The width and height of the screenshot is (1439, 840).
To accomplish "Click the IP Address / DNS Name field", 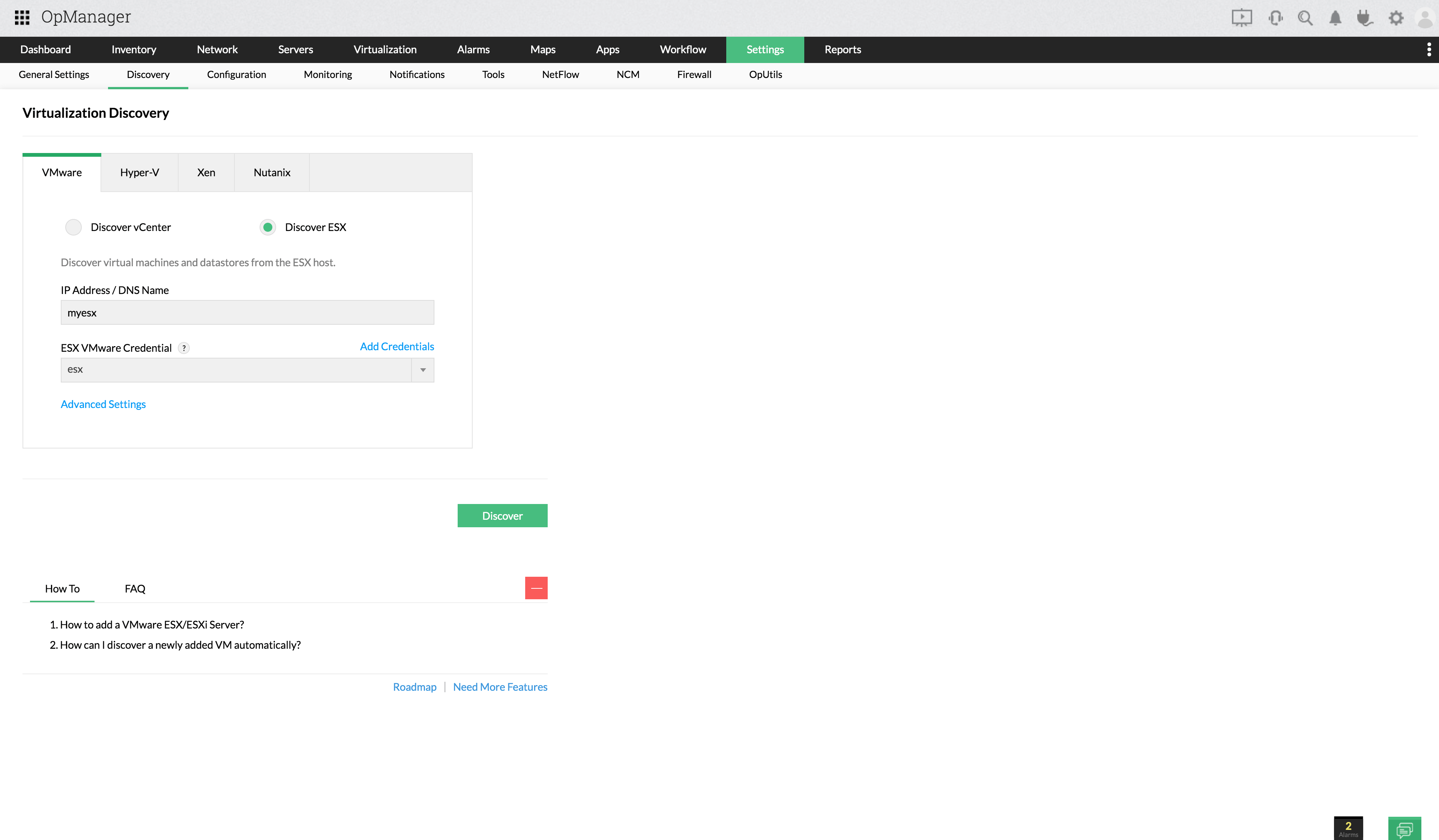I will pyautogui.click(x=247, y=313).
